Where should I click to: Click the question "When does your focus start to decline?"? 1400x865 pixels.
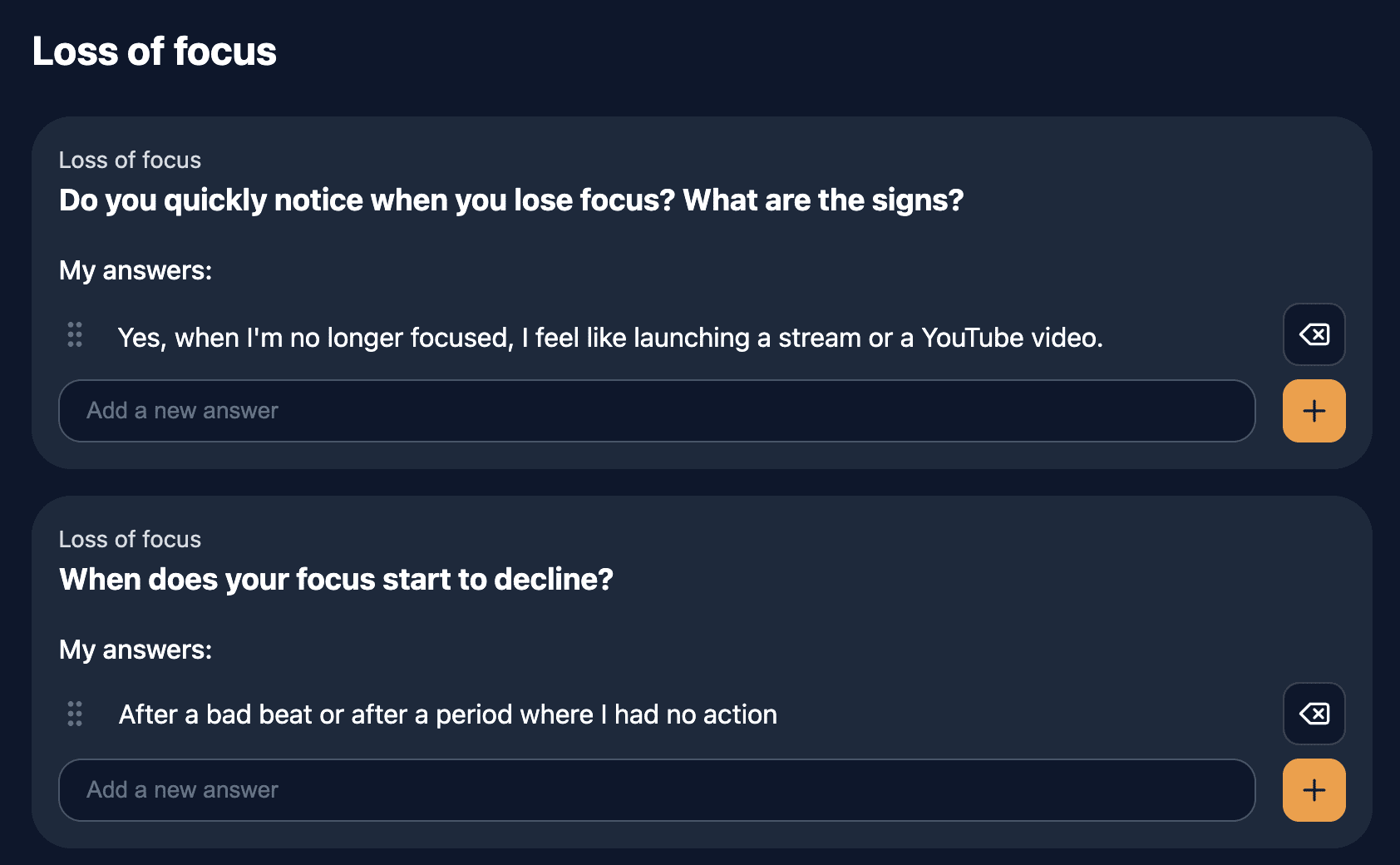pos(336,580)
